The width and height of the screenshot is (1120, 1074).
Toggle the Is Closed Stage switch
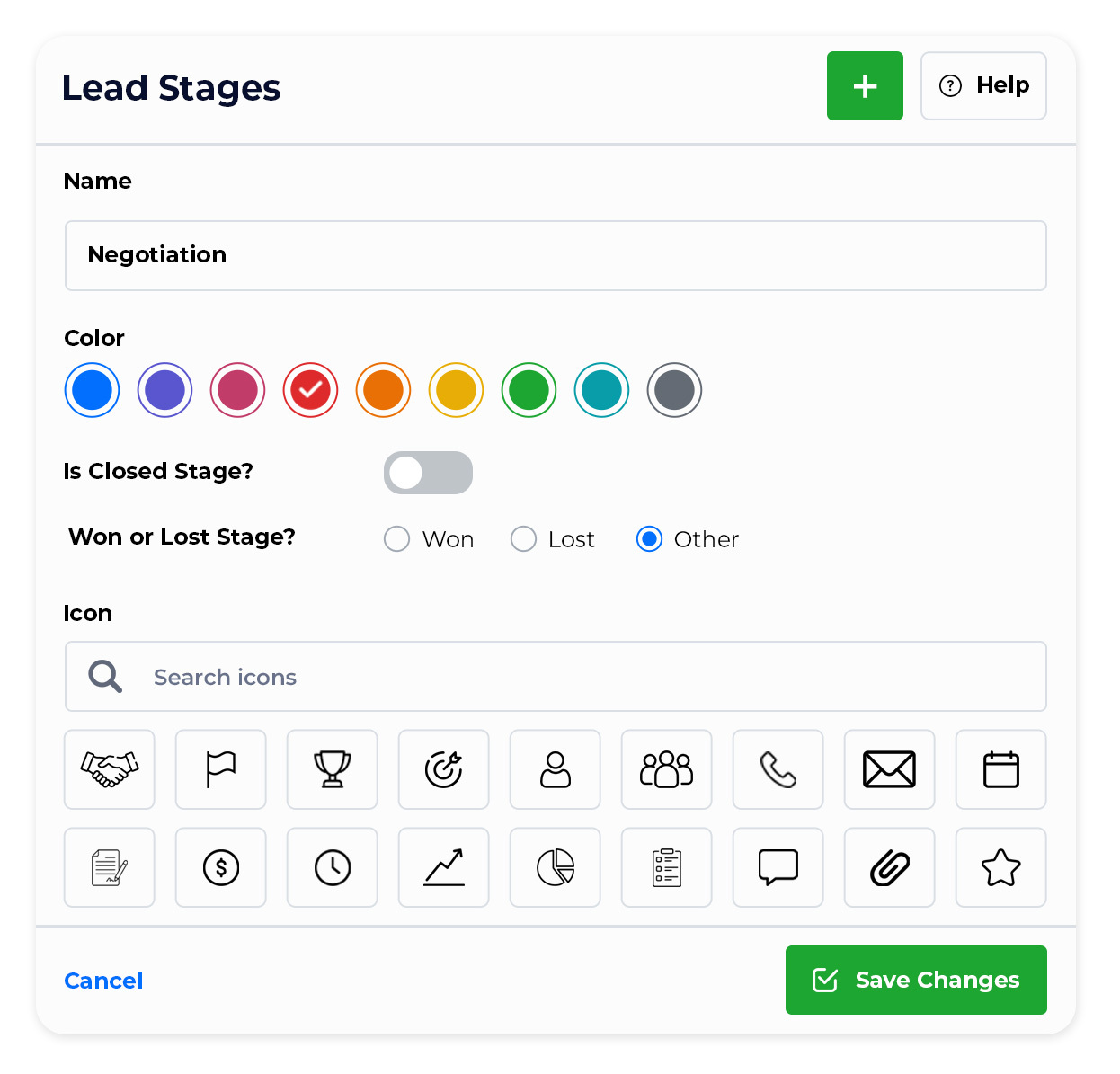point(428,473)
